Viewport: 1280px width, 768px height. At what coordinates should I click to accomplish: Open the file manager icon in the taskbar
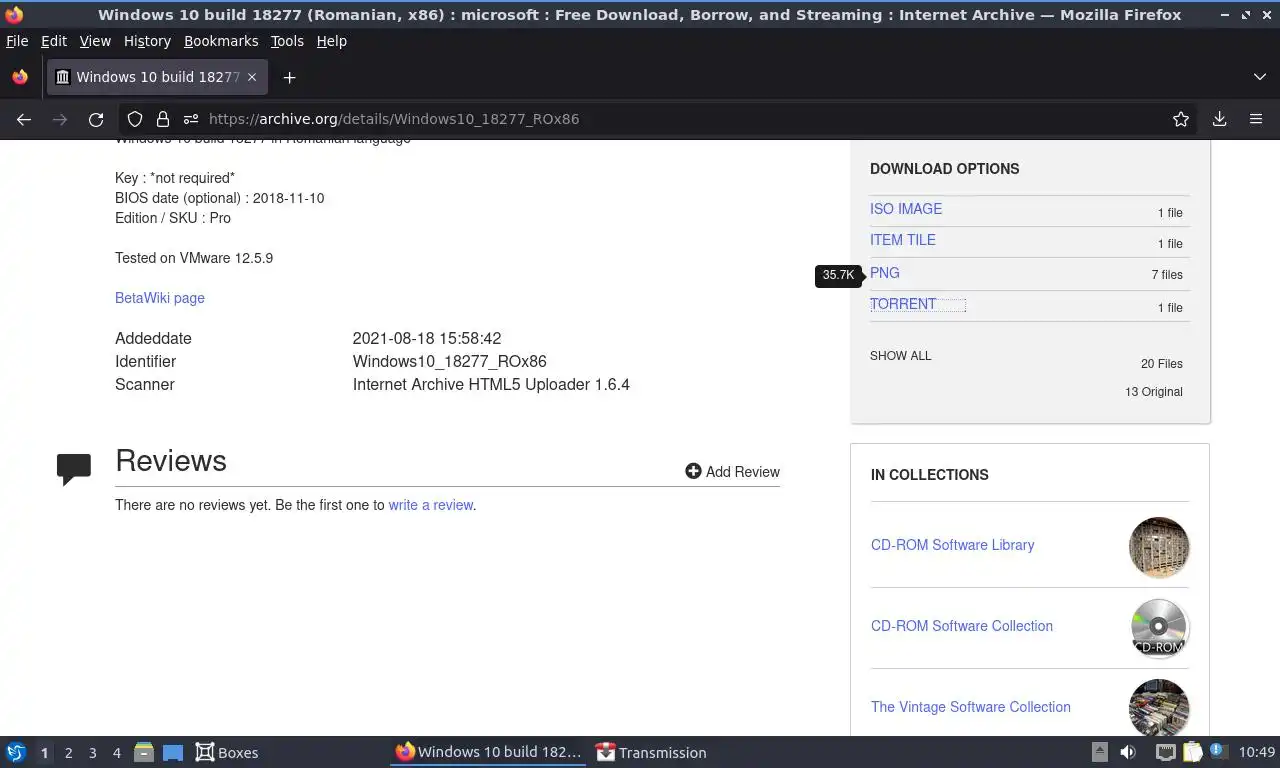[x=144, y=752]
